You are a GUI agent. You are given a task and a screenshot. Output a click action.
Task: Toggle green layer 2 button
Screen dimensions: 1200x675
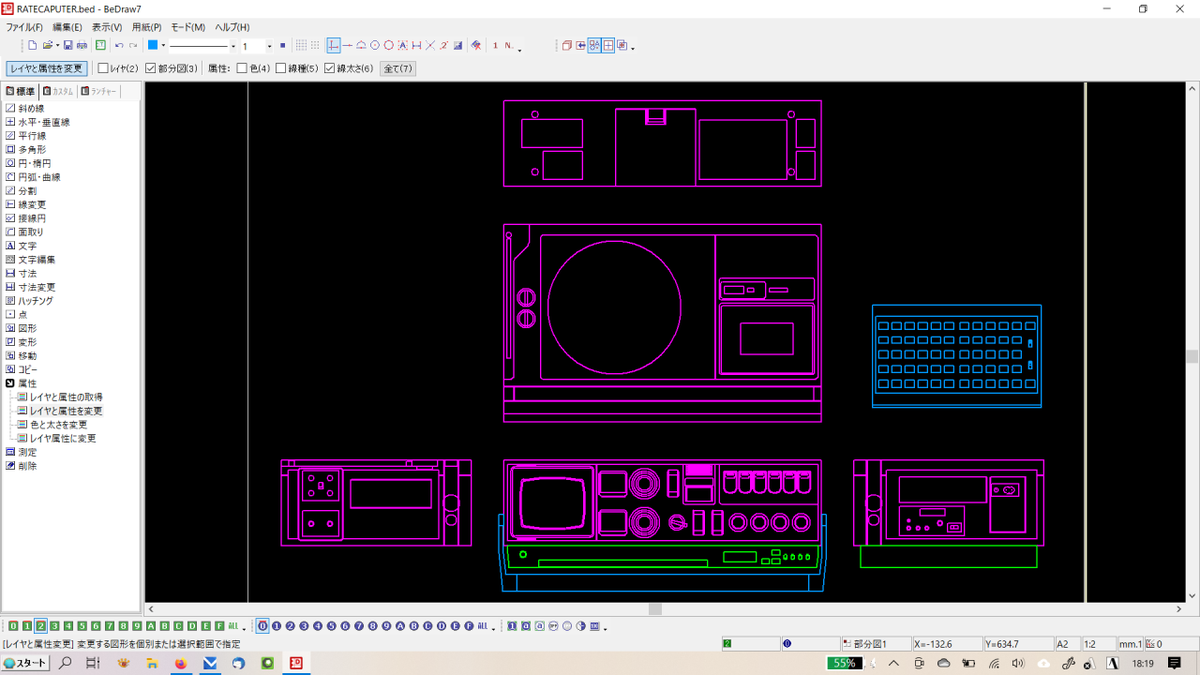click(x=41, y=626)
